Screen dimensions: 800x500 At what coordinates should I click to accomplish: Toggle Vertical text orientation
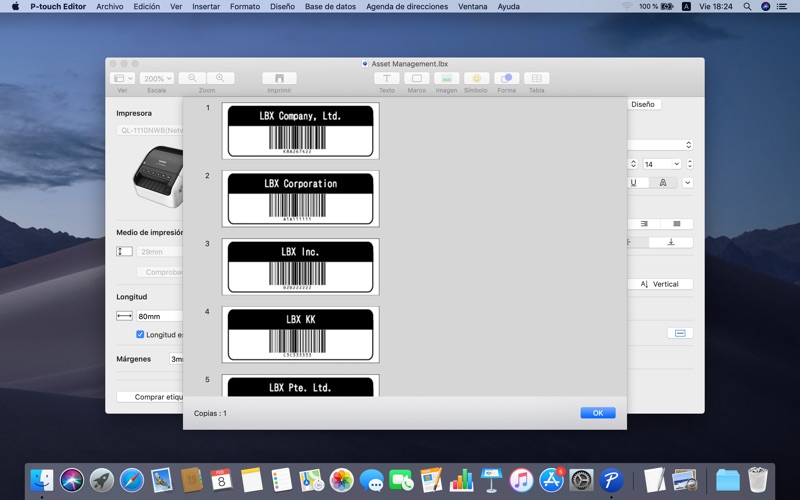coord(659,284)
